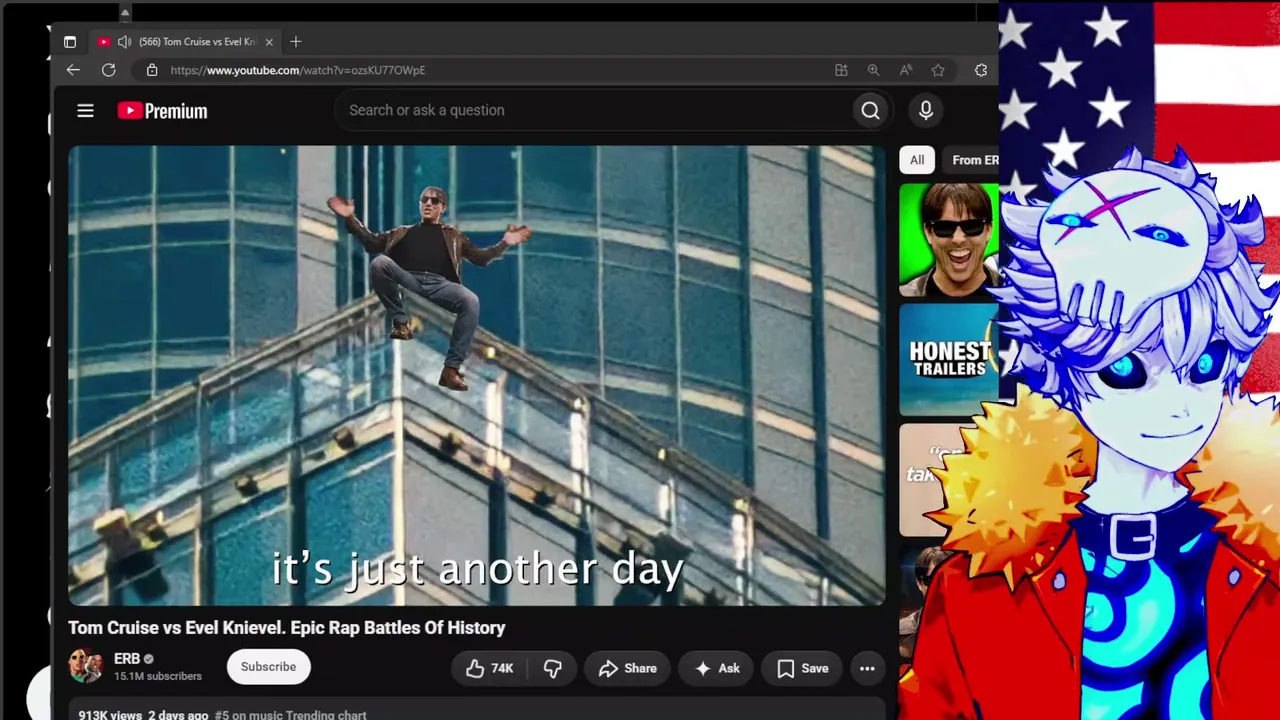Screen dimensions: 1280x720
Task: Activate the Read Aloud icon
Action: click(905, 70)
